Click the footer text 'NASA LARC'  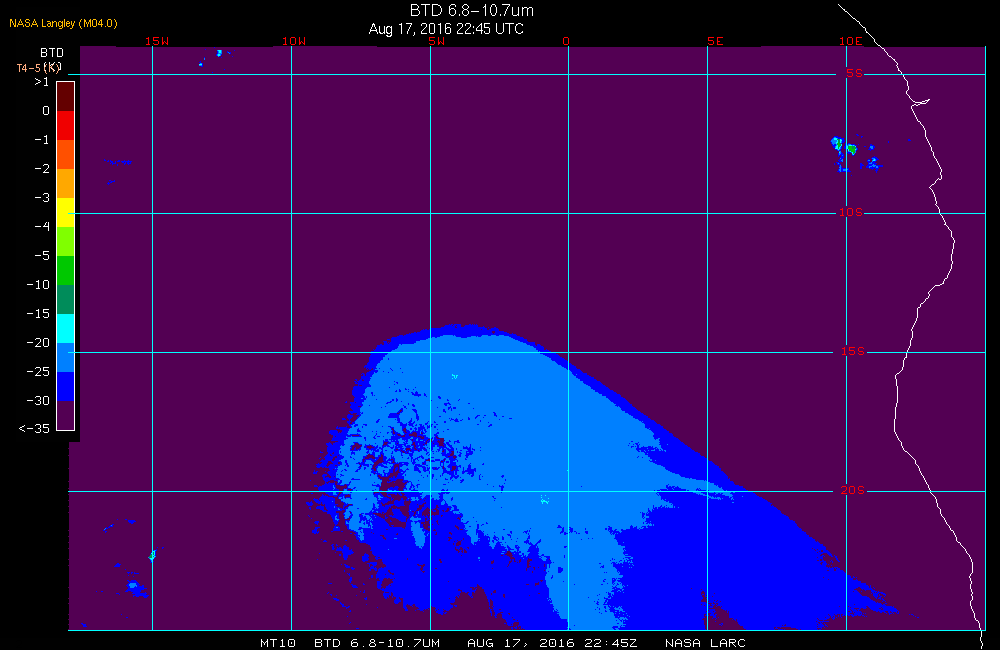point(705,643)
